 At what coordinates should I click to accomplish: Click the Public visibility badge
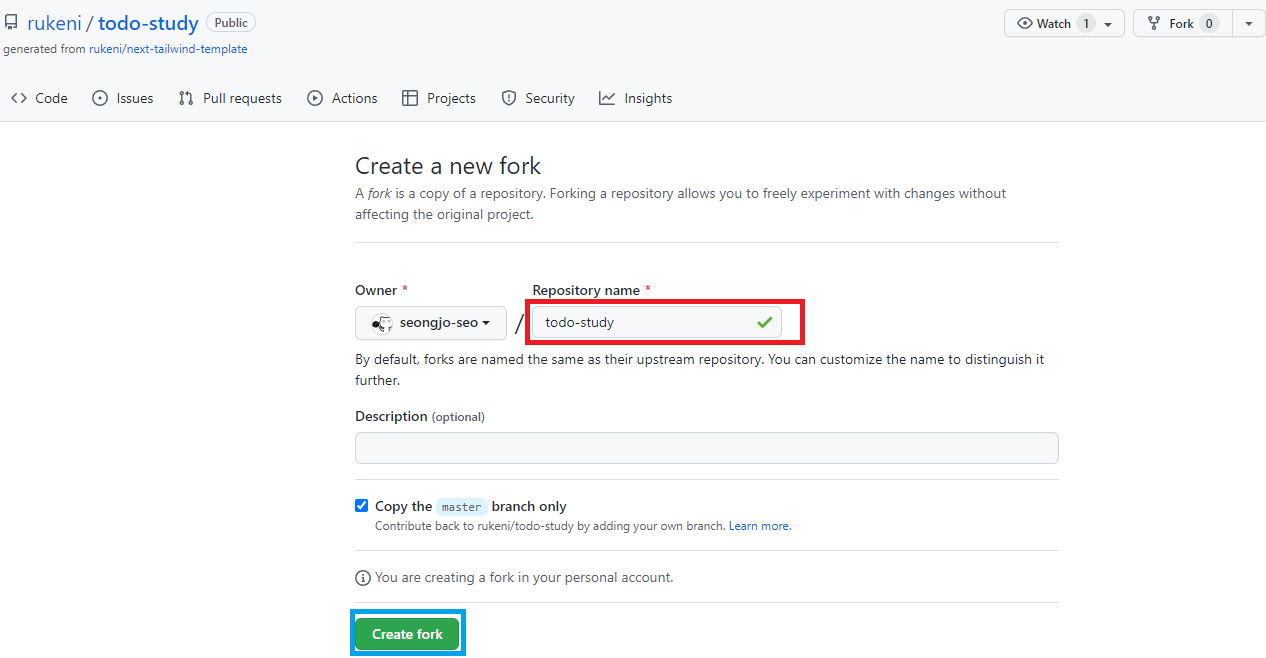coord(231,22)
